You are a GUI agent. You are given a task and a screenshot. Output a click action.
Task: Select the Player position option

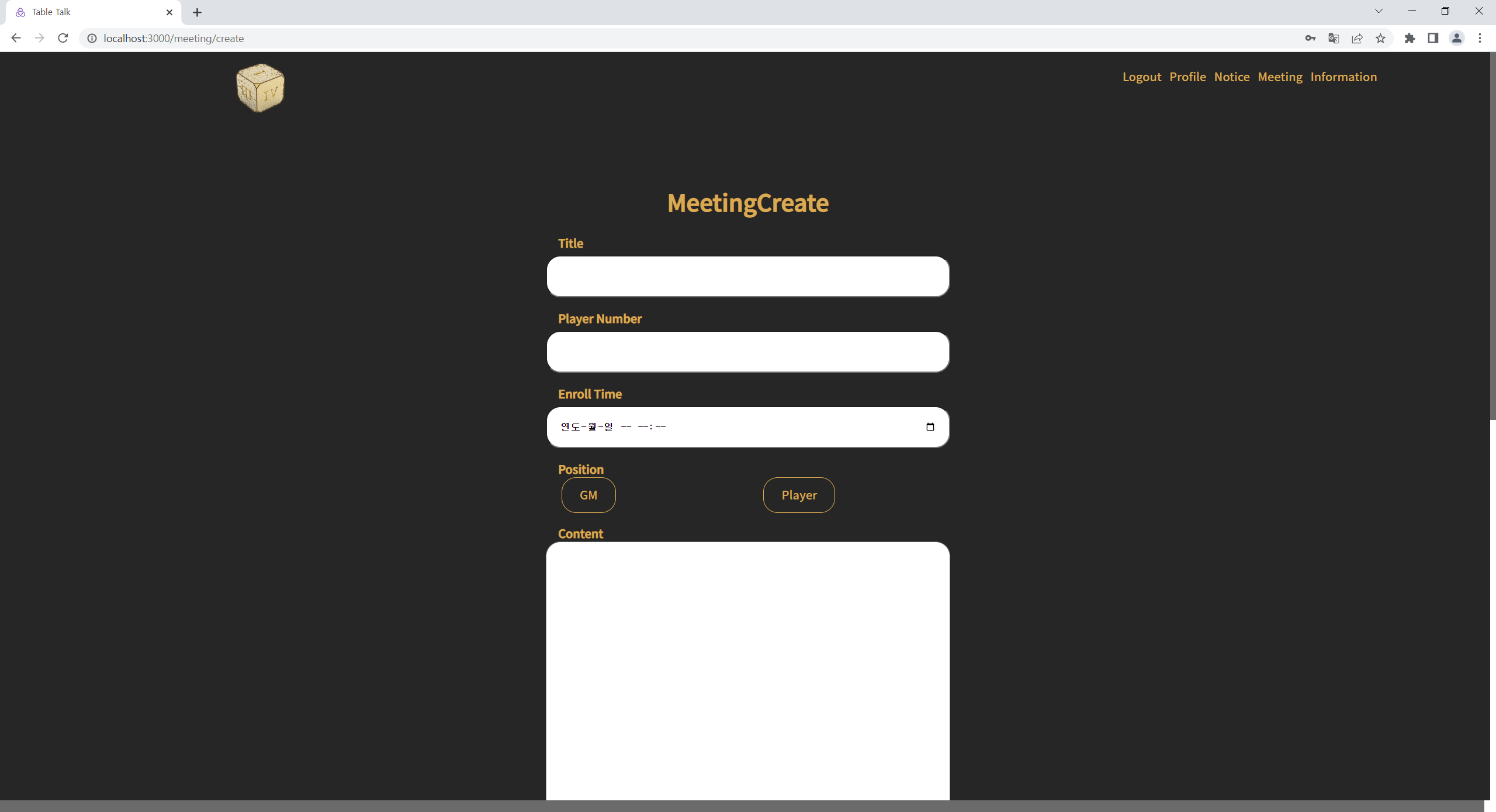[x=799, y=495]
